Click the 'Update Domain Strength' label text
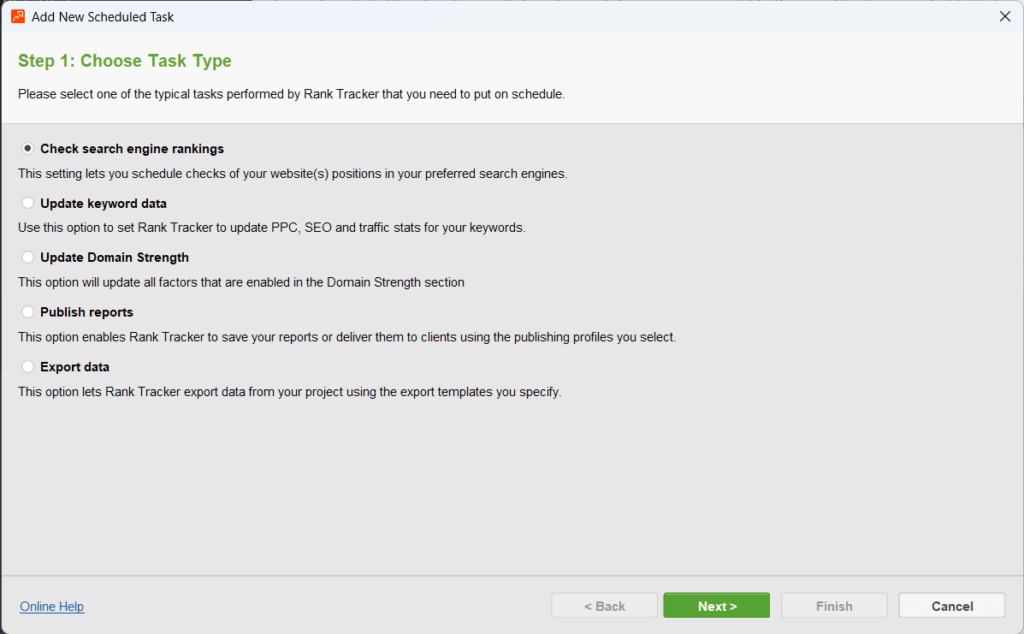 coord(116,257)
